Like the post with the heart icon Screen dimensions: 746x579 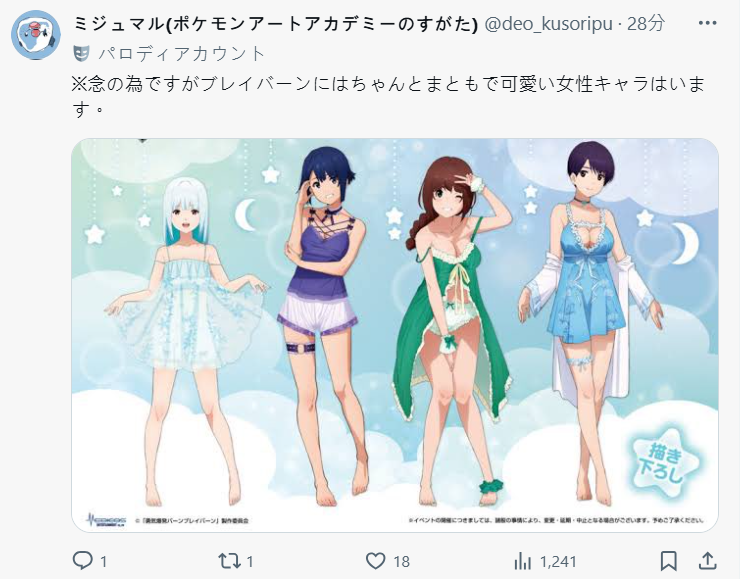(375, 561)
